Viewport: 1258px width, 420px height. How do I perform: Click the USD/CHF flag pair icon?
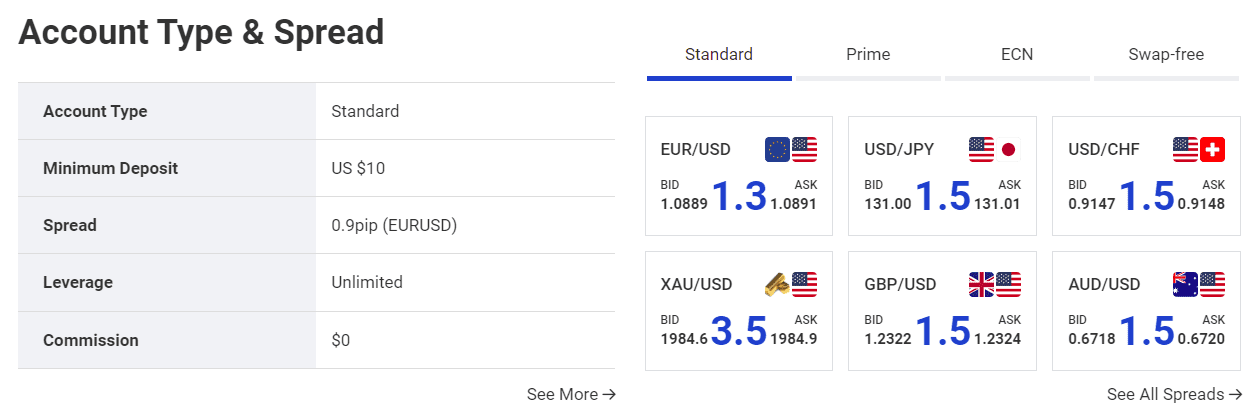1199,150
